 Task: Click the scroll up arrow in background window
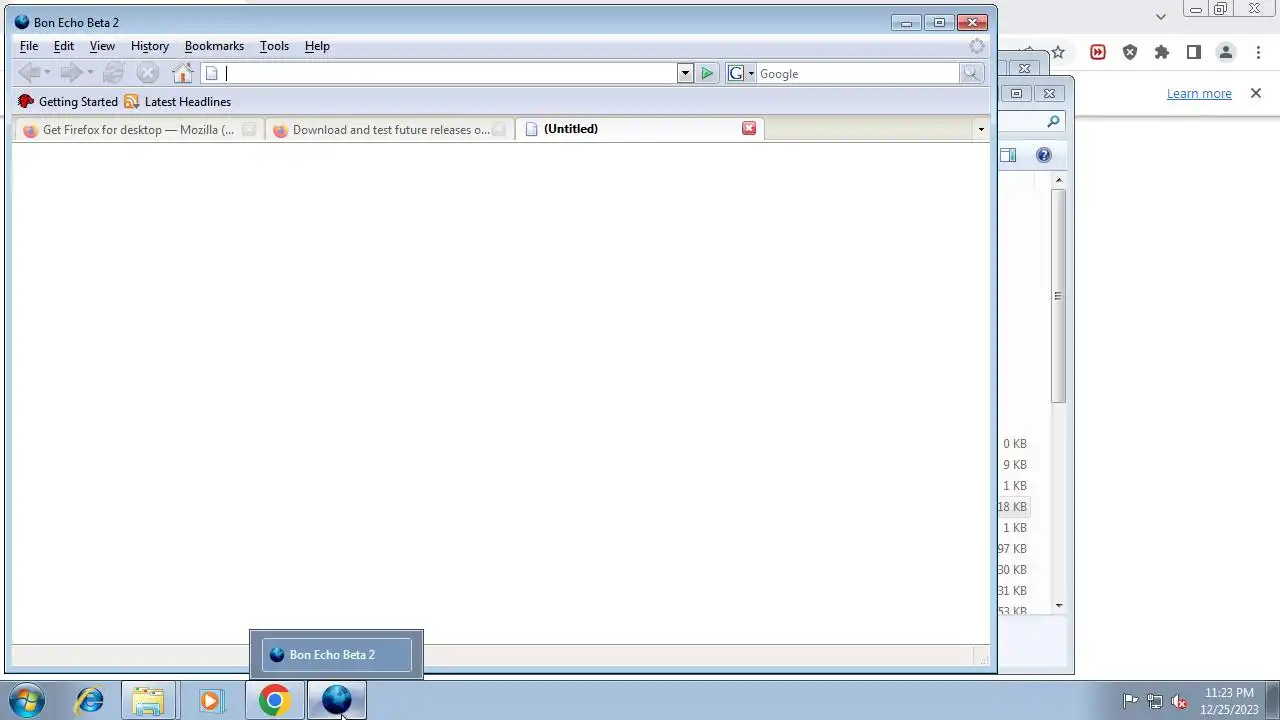tap(1059, 180)
